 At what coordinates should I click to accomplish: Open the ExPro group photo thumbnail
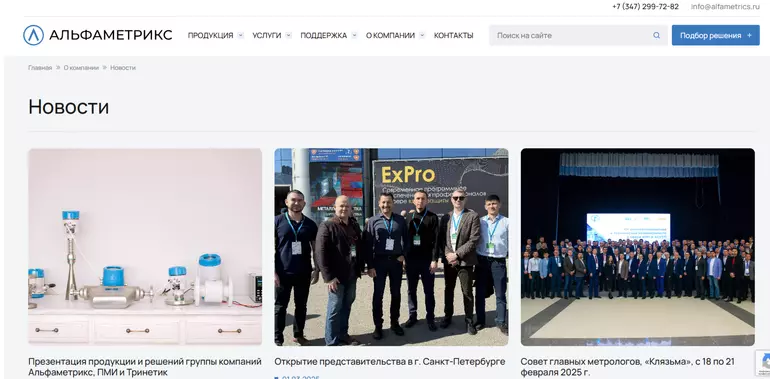coord(391,247)
